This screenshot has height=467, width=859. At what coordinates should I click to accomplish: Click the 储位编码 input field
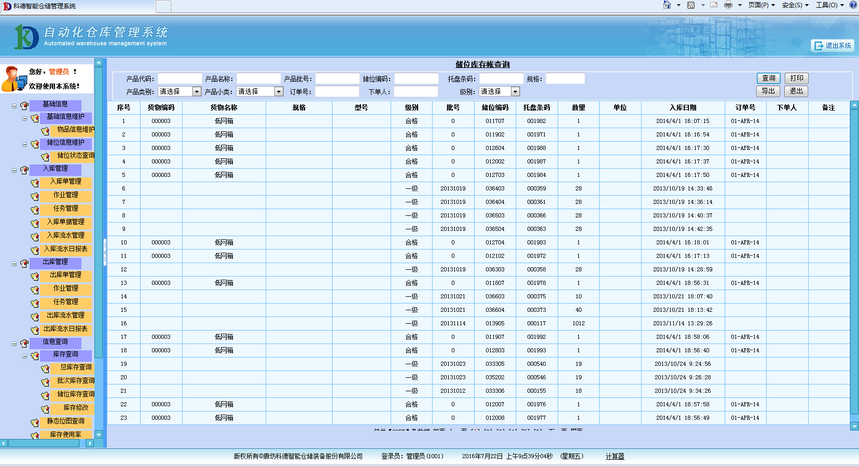tap(416, 79)
